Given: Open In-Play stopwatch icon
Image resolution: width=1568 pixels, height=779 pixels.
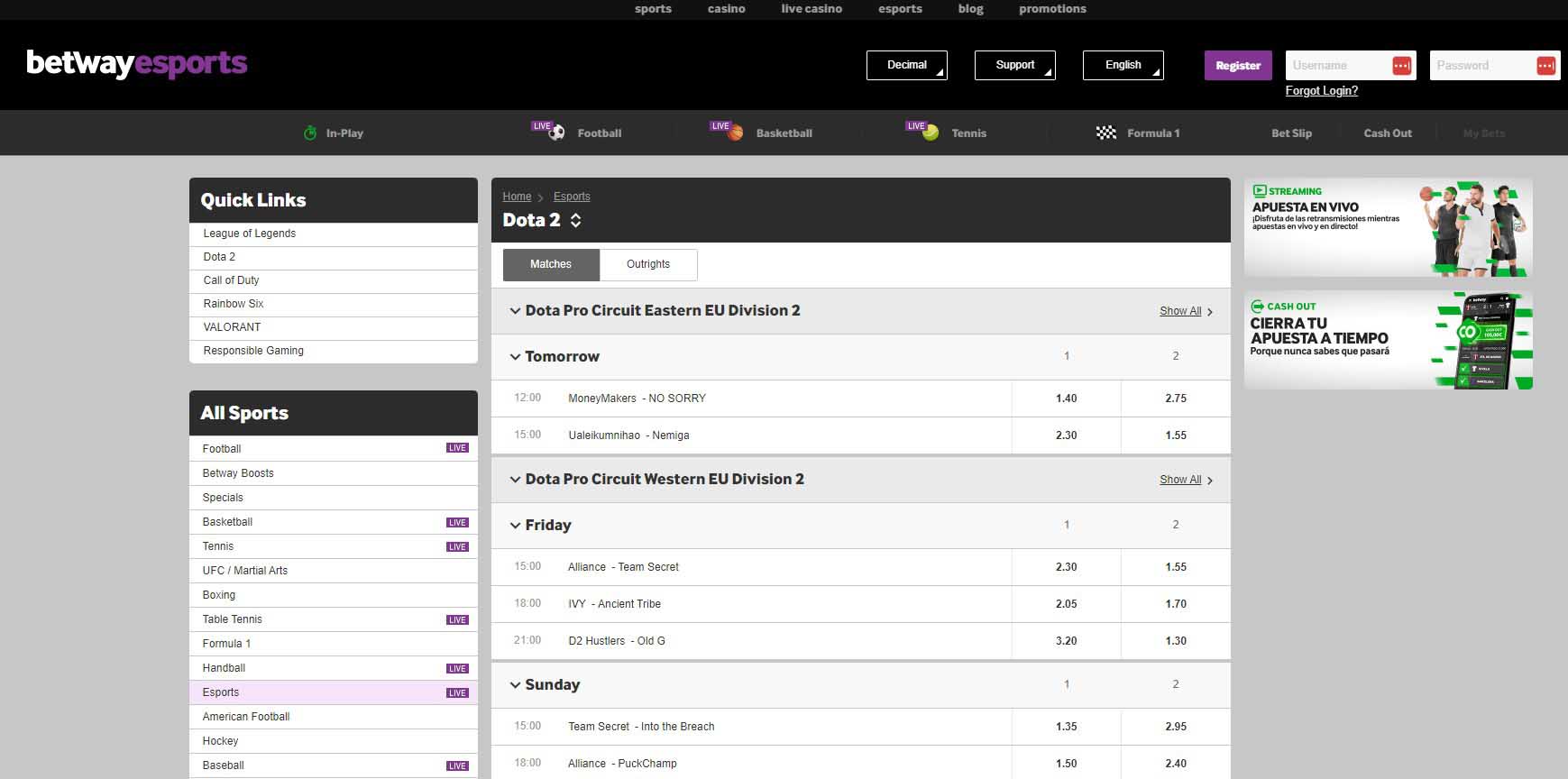Looking at the screenshot, I should coord(310,133).
